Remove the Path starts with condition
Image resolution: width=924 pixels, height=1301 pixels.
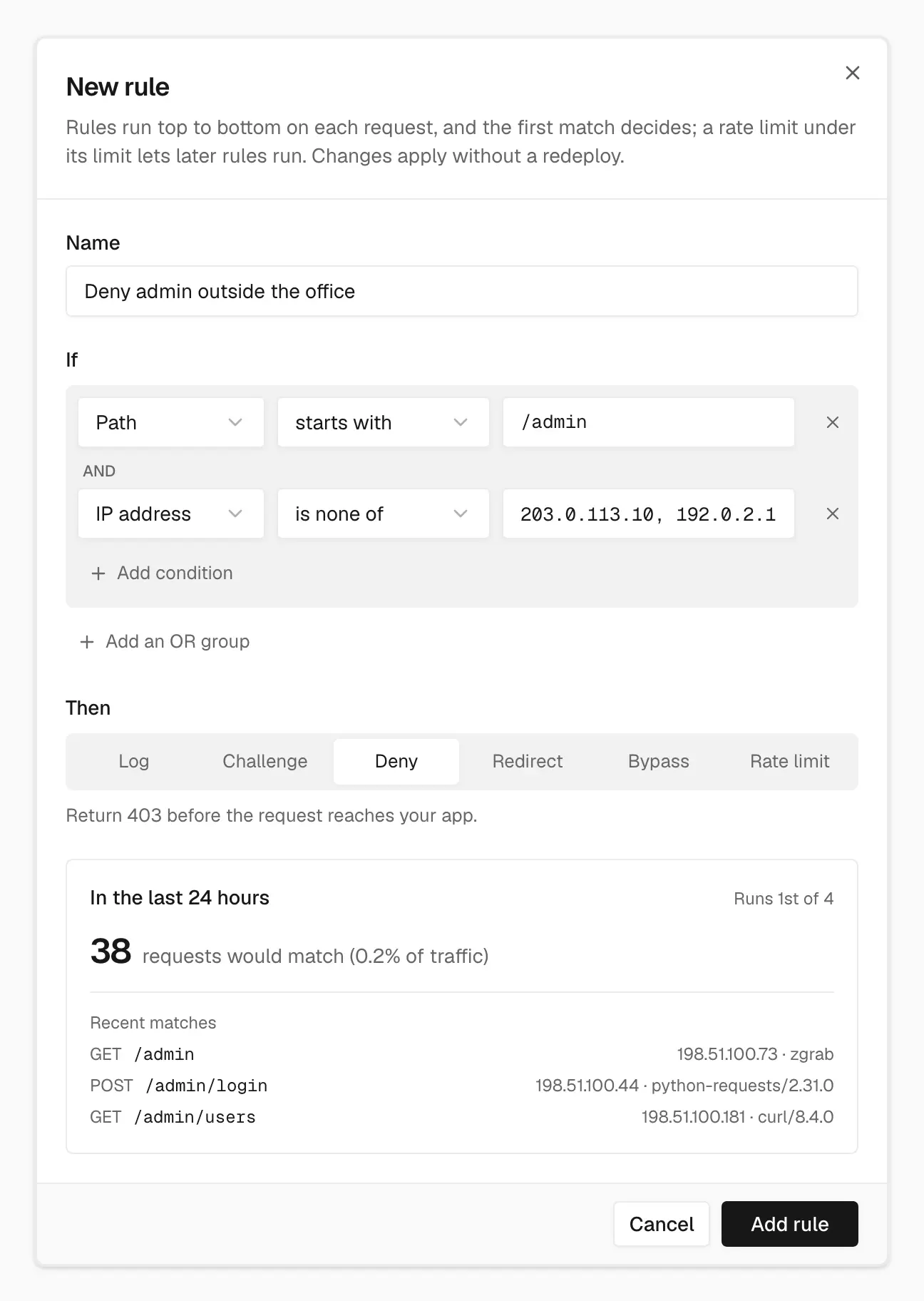click(832, 422)
